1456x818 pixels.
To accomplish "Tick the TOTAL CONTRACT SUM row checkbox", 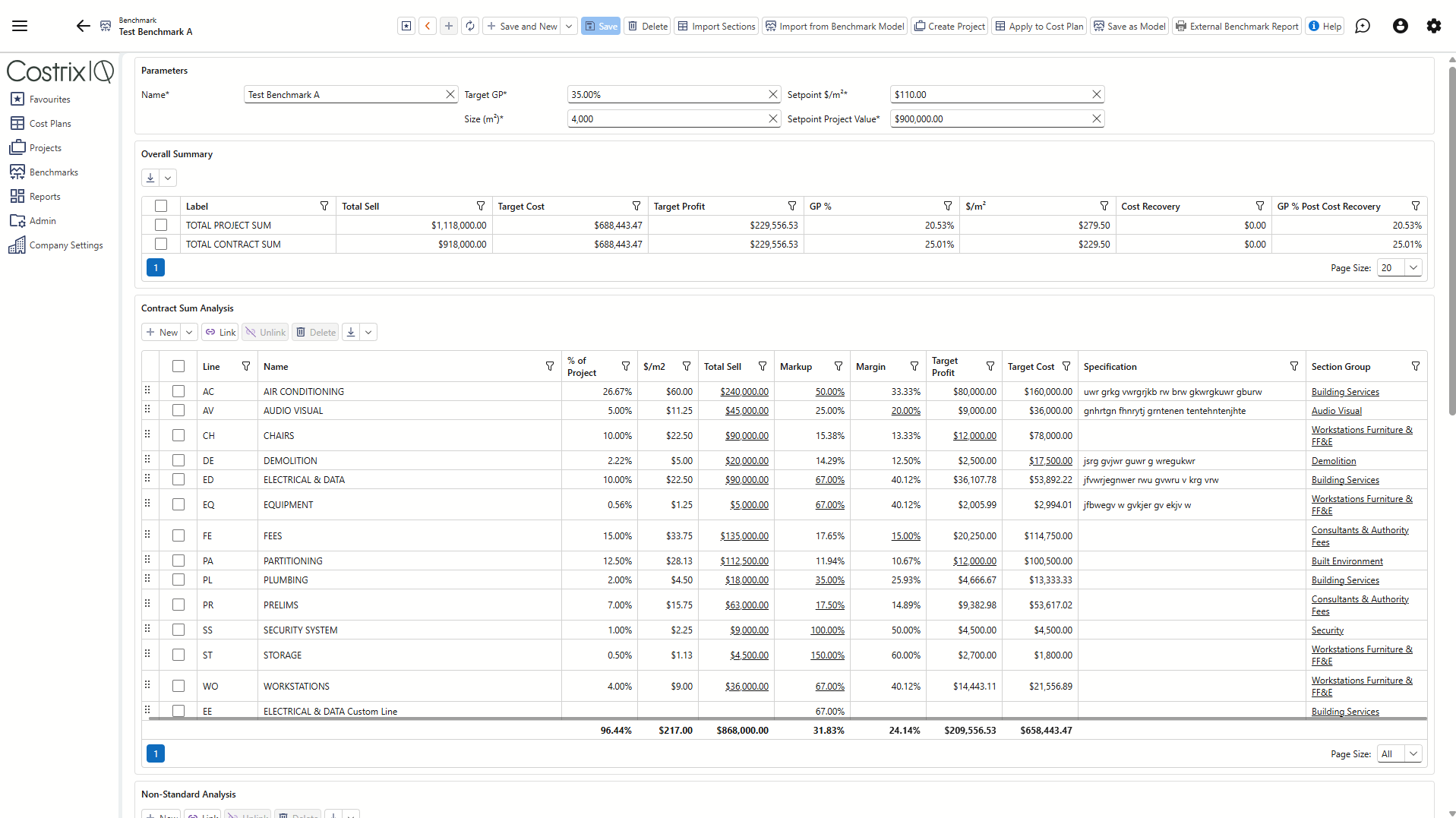I will click(161, 244).
